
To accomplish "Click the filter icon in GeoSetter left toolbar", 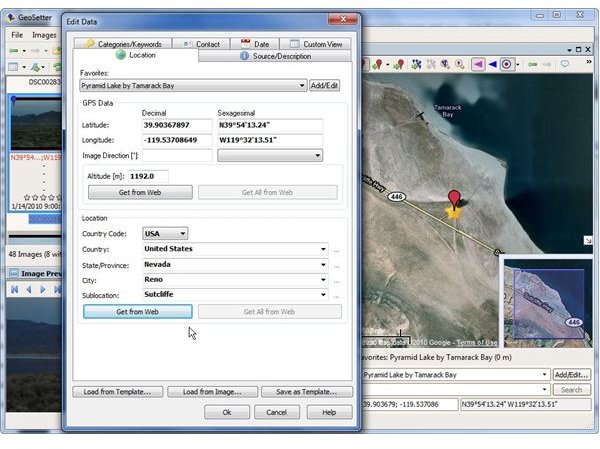I will [x=35, y=67].
